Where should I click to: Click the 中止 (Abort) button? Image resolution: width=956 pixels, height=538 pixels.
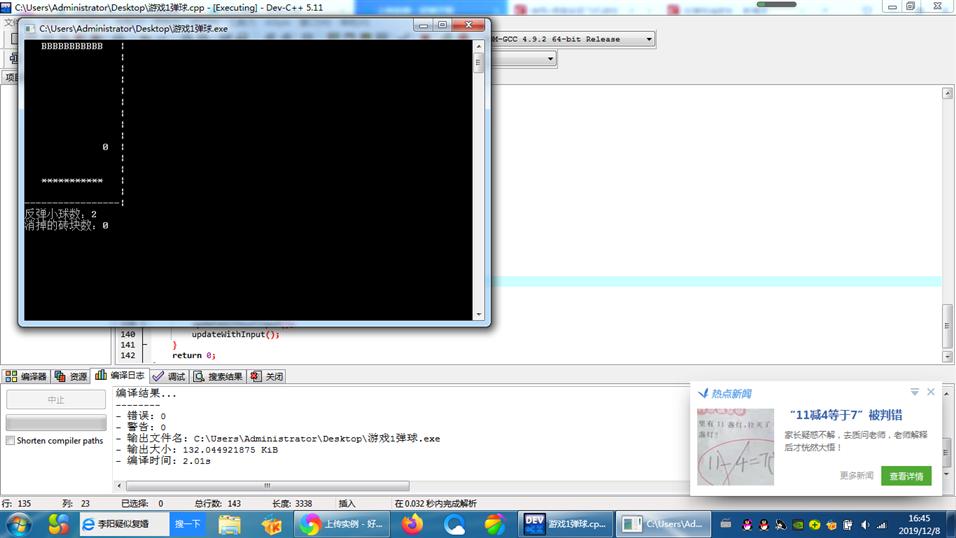click(55, 400)
